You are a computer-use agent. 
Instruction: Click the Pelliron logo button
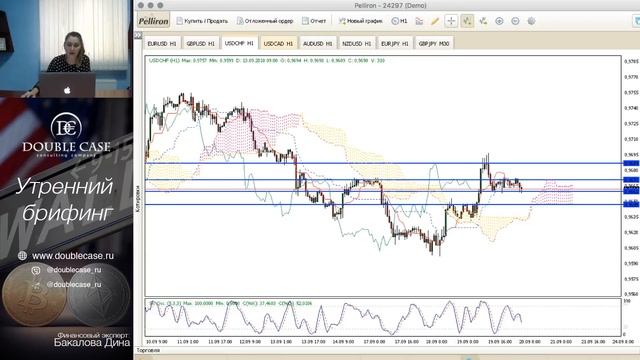click(153, 21)
